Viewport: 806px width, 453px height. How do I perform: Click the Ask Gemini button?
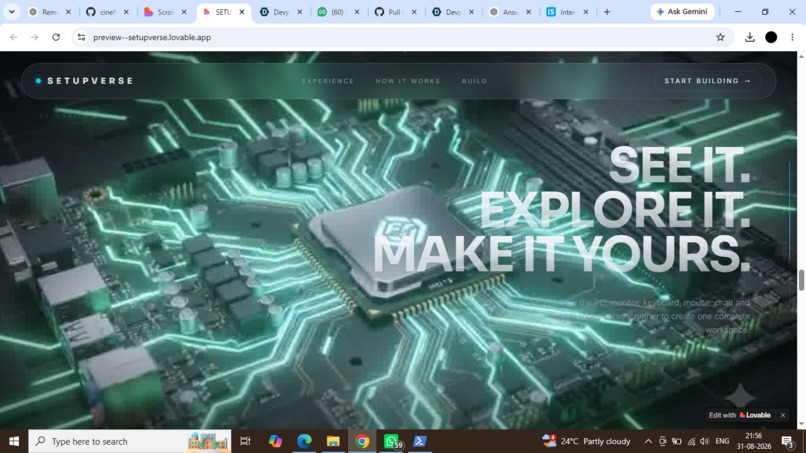(682, 11)
